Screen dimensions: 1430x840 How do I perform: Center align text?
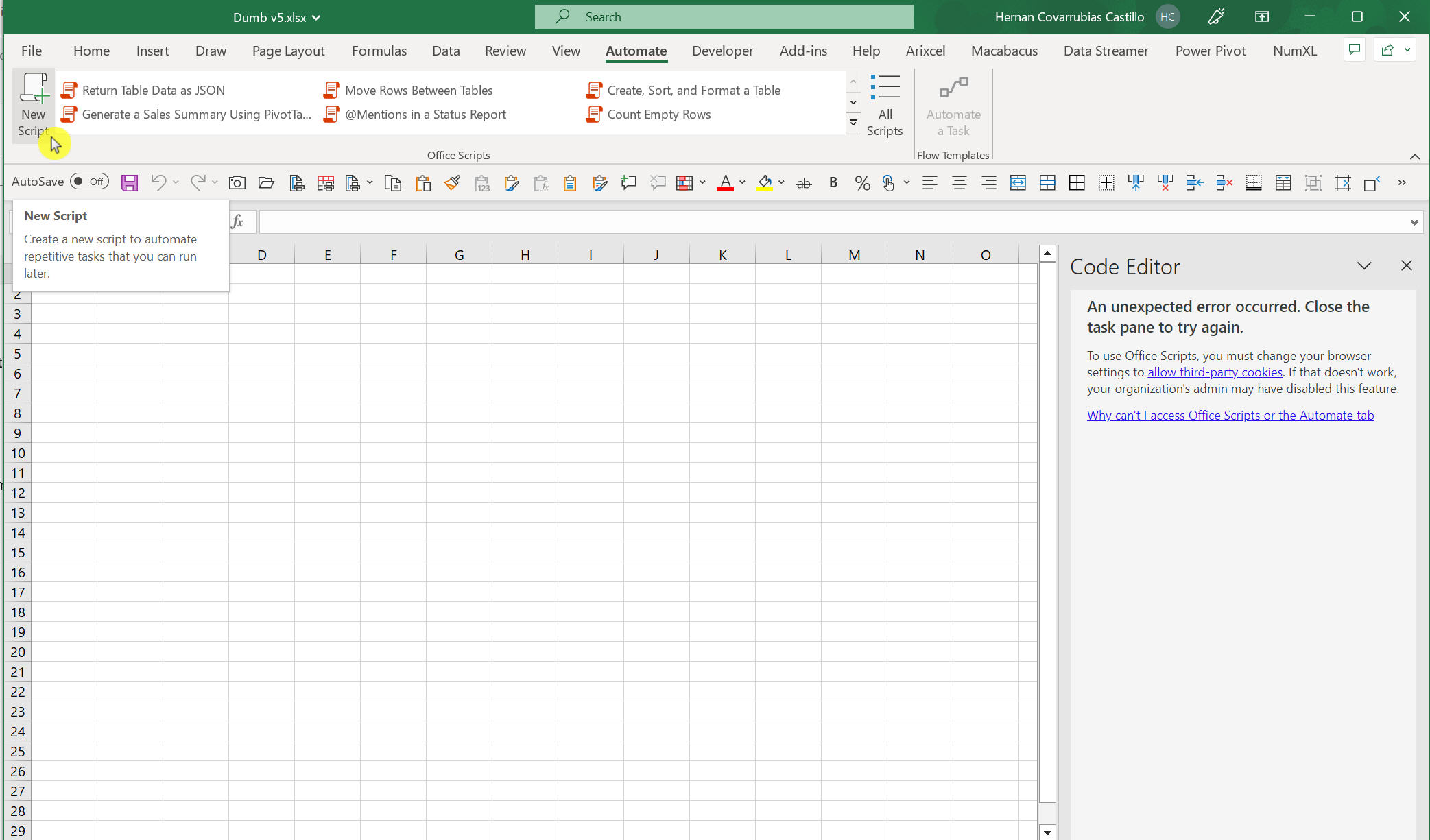960,182
